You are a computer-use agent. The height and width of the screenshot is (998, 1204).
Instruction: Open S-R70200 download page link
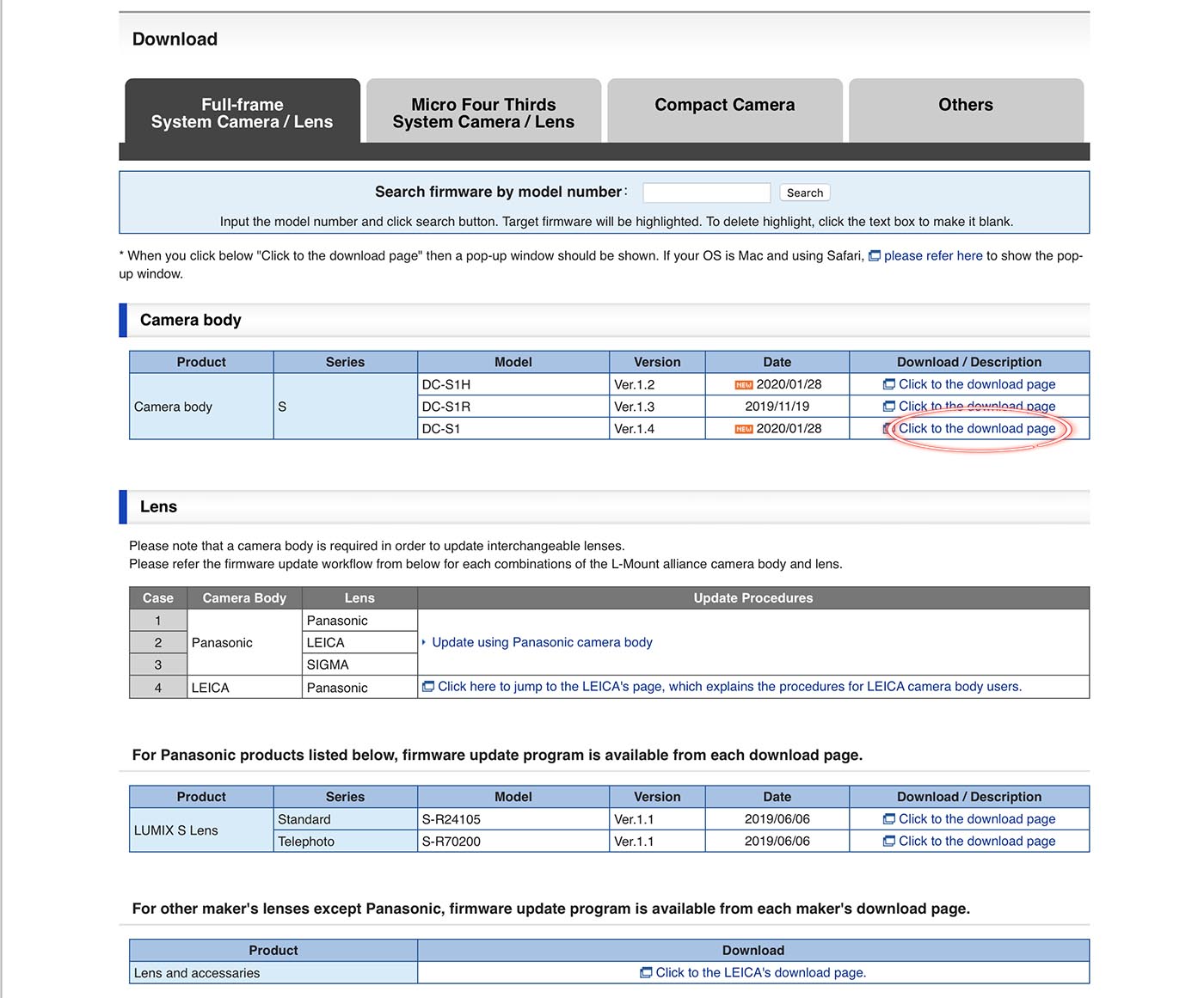977,841
